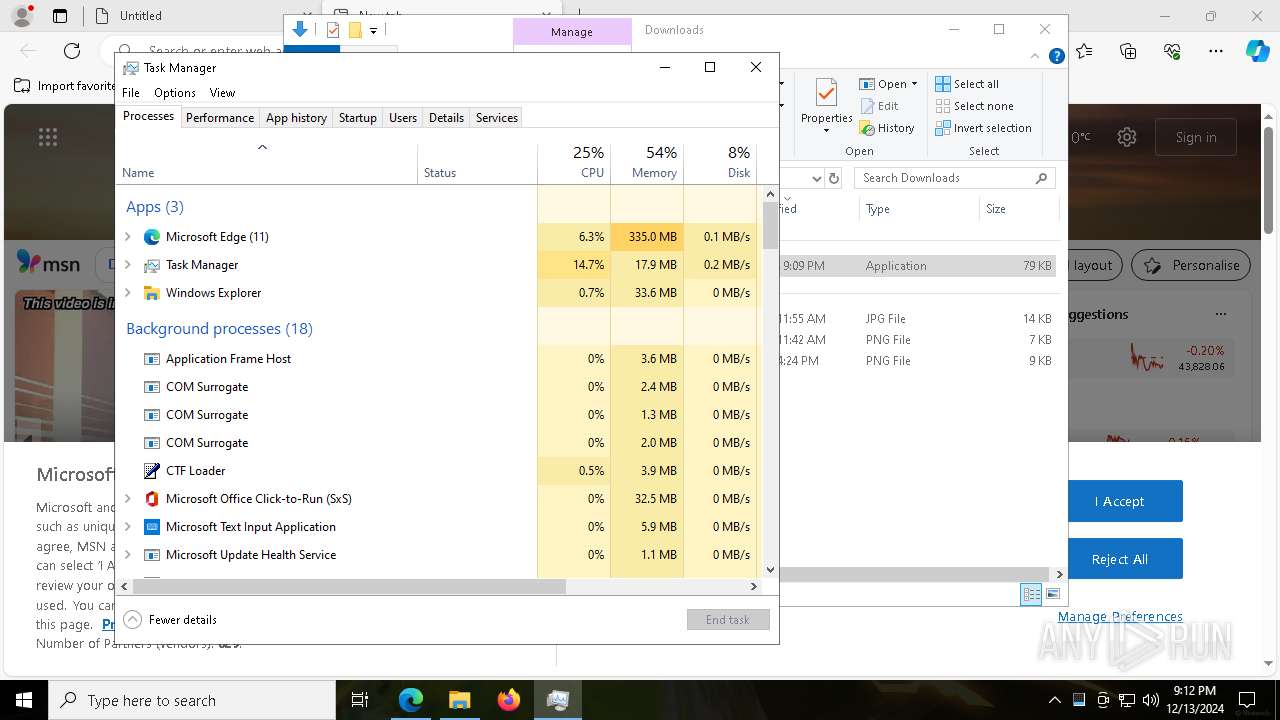
Task: Open Edge page settings gear
Action: pyautogui.click(x=1127, y=137)
